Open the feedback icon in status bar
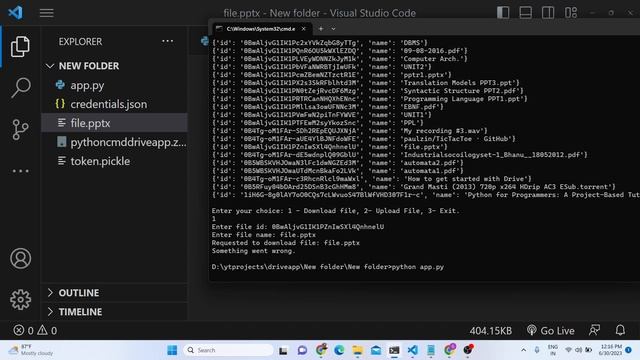Image resolution: width=640 pixels, height=360 pixels. pos(594,330)
